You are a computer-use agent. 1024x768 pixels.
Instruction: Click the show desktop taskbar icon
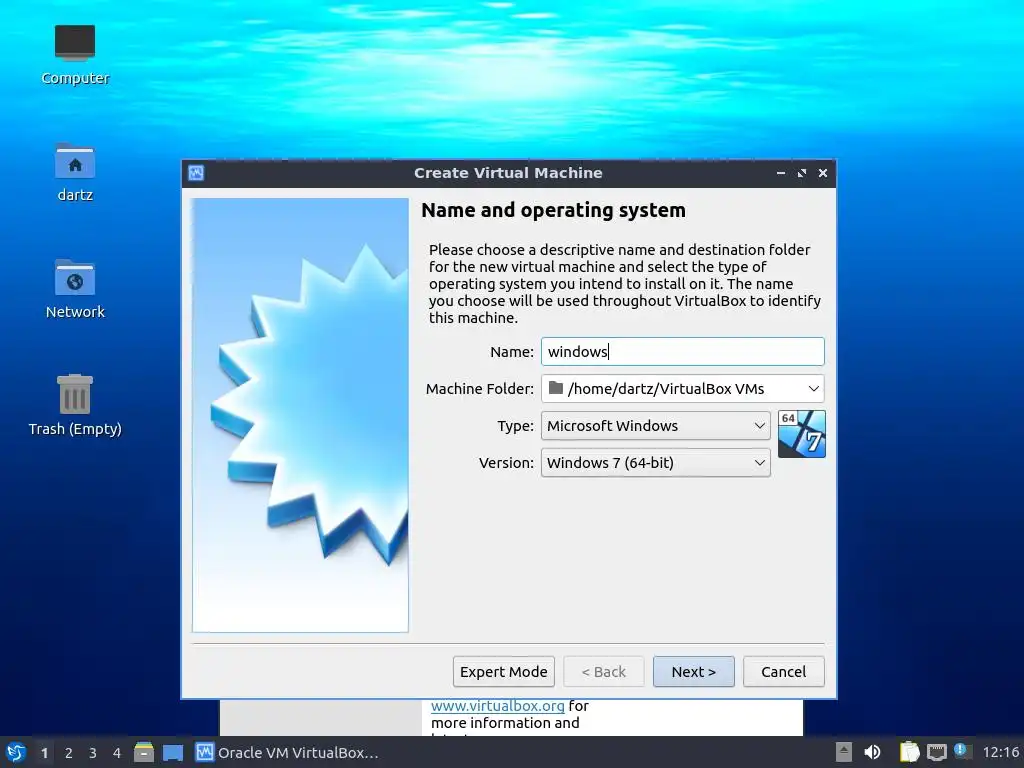(x=173, y=753)
